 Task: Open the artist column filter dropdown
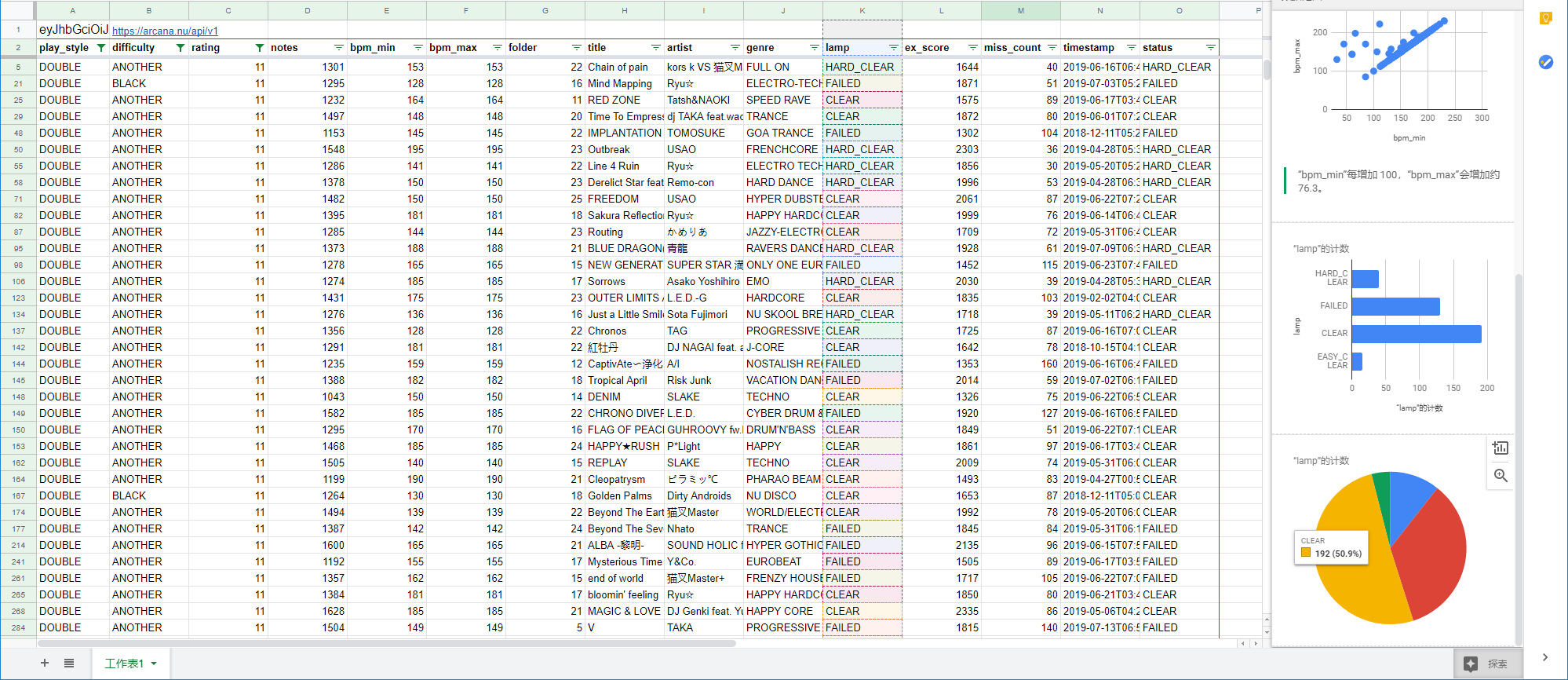(735, 48)
